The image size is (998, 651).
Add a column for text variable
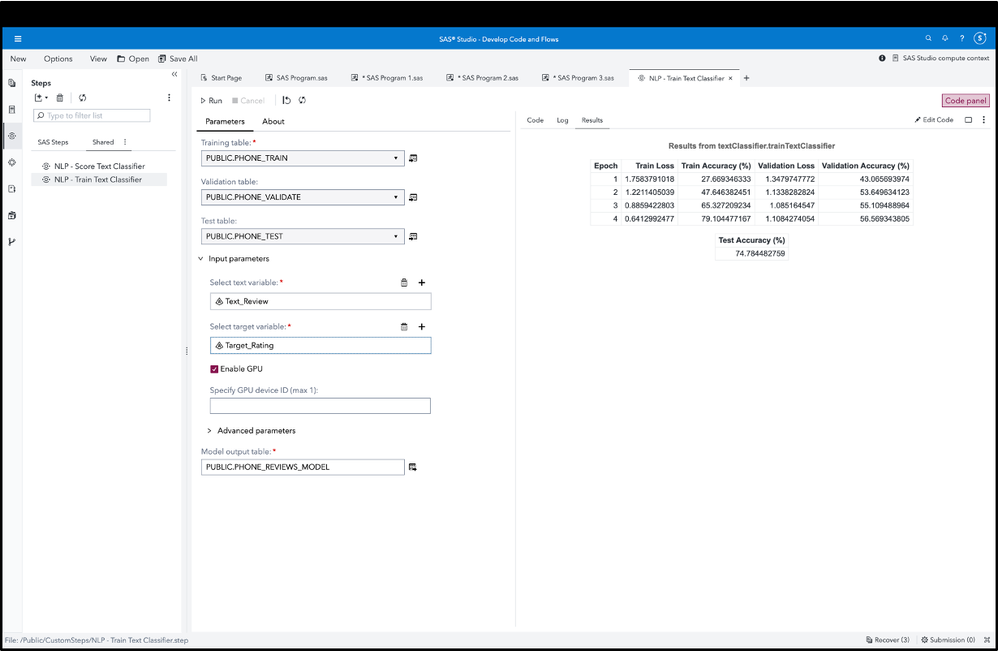coord(421,283)
